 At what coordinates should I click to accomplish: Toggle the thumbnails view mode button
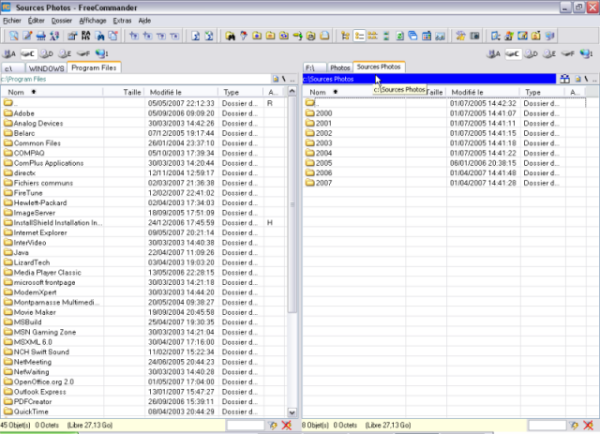pos(386,36)
